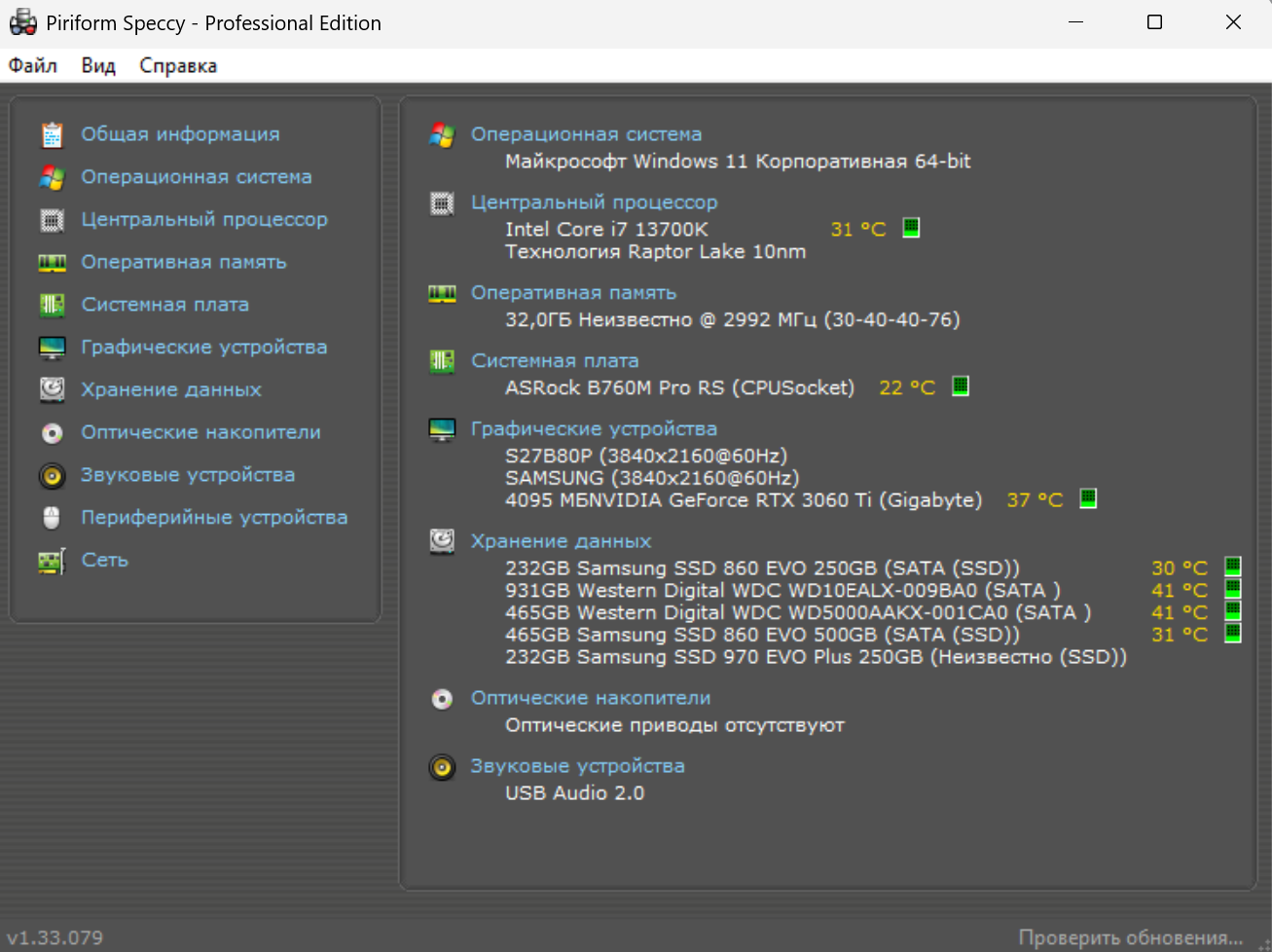The image size is (1272, 952).
Task: Click the GPU temperature indicator beside 37 °C
Action: point(1088,498)
